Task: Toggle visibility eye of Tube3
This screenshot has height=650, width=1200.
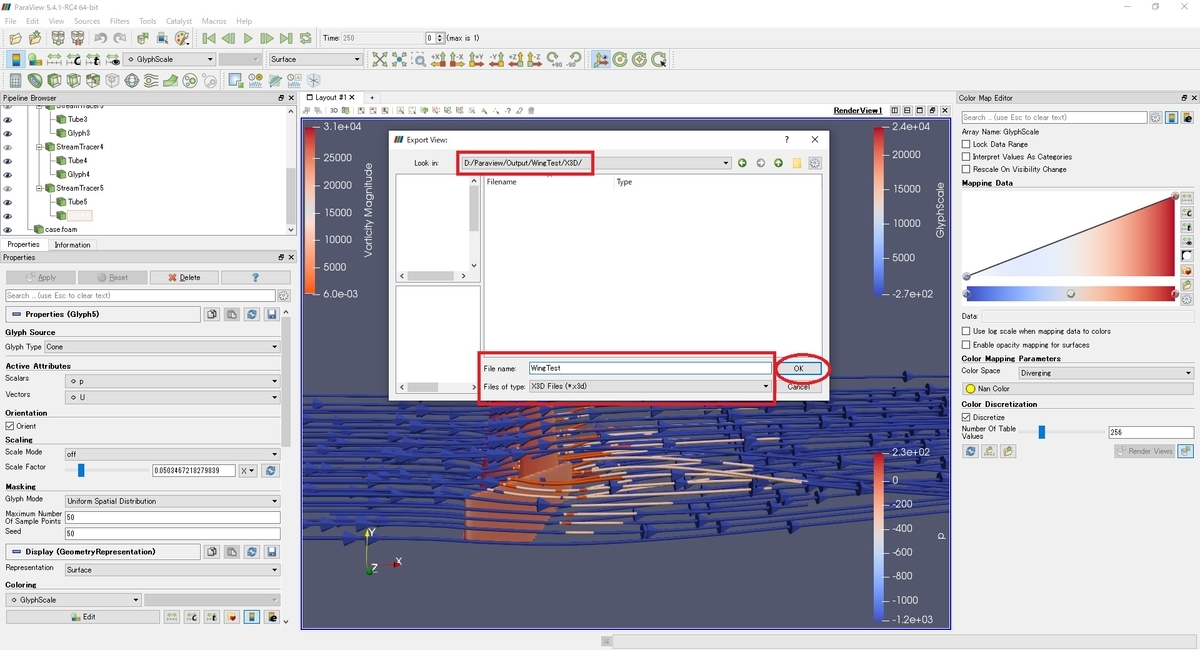Action: [x=8, y=119]
